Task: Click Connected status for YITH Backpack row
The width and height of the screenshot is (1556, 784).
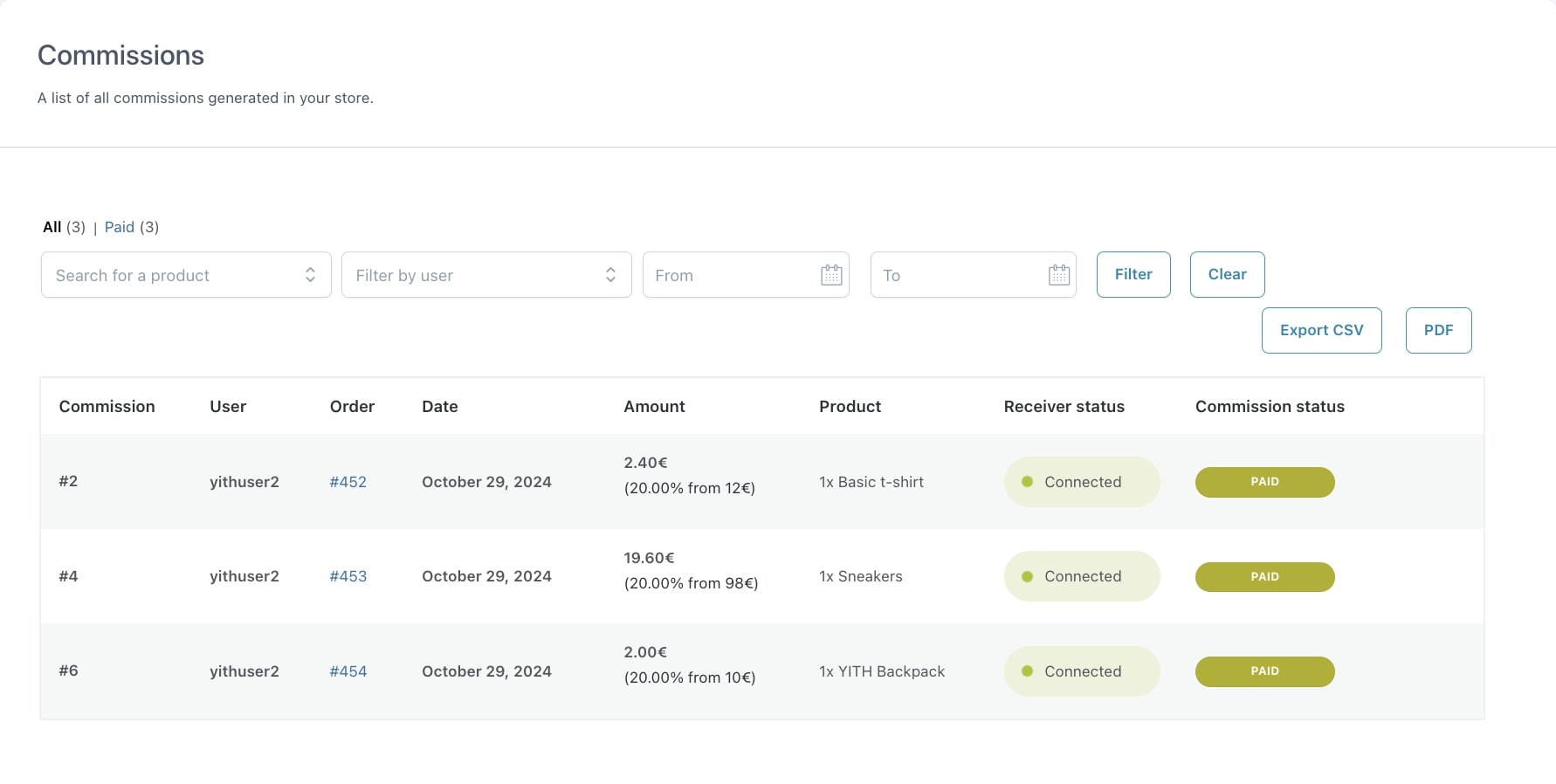Action: click(x=1081, y=671)
